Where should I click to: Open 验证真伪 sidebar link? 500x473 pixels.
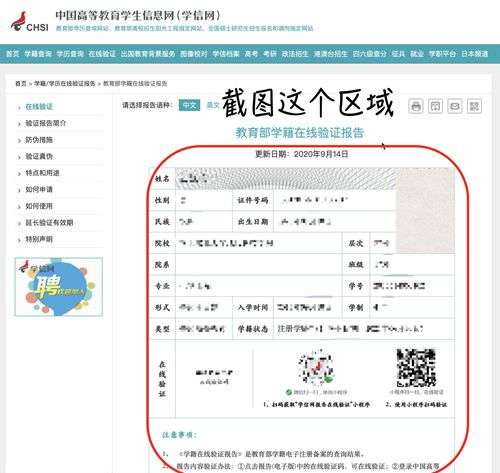click(x=39, y=156)
